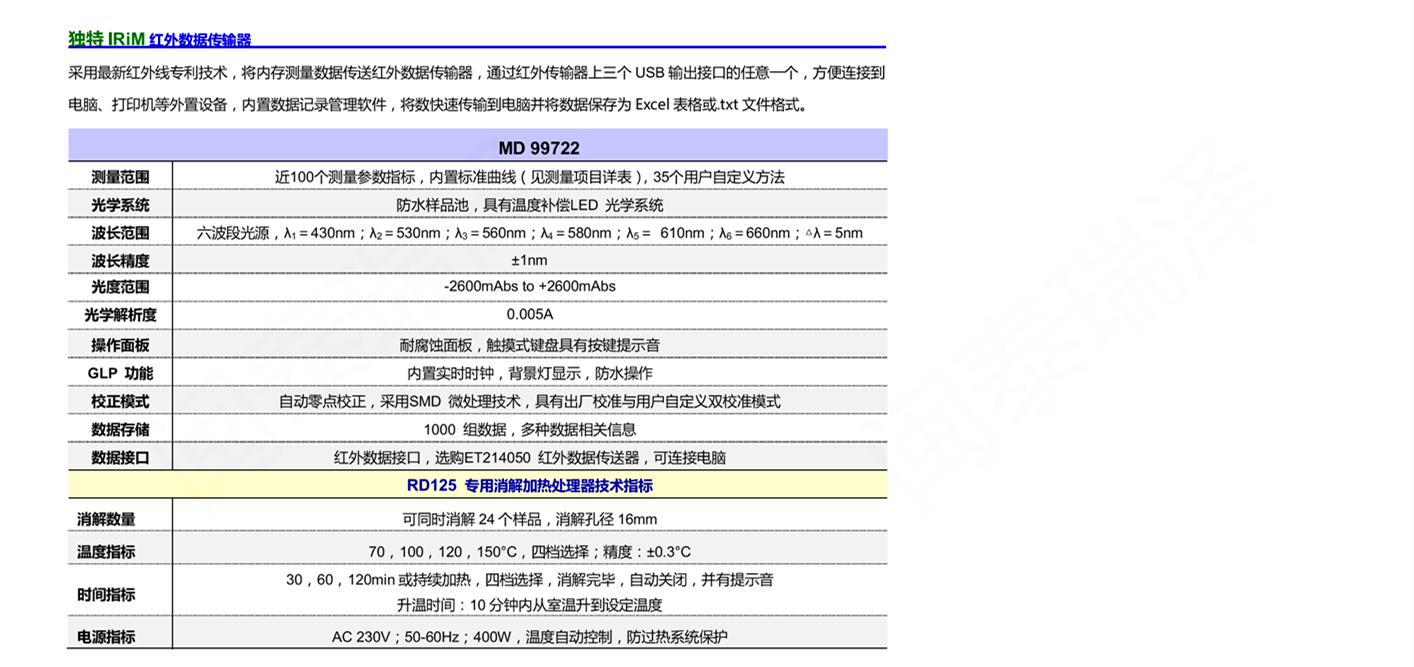This screenshot has width=1414, height=667.
Task: Click the 消解数量 row label
Action: (x=119, y=517)
